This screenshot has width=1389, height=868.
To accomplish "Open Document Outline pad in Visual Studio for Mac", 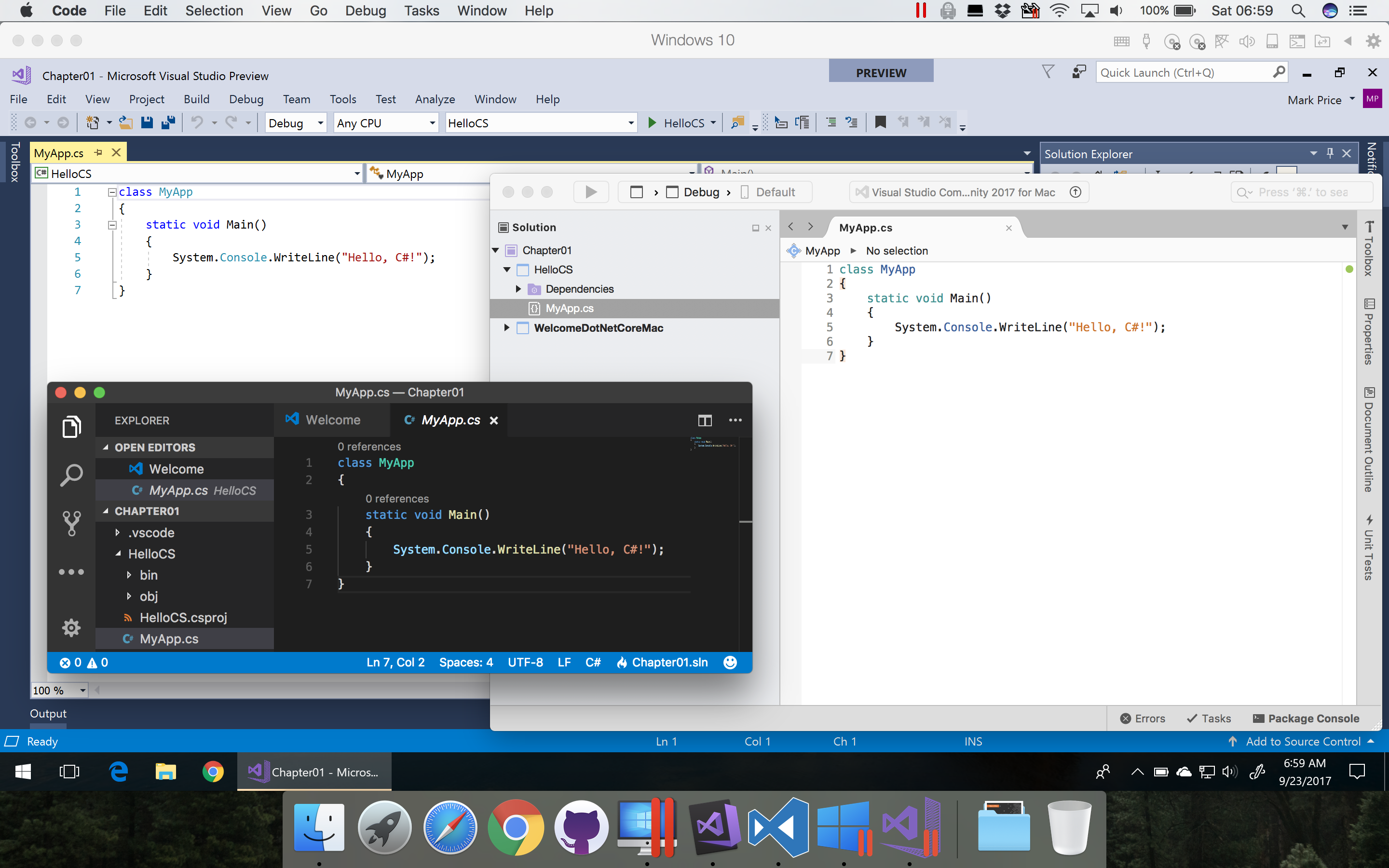I will (1369, 440).
